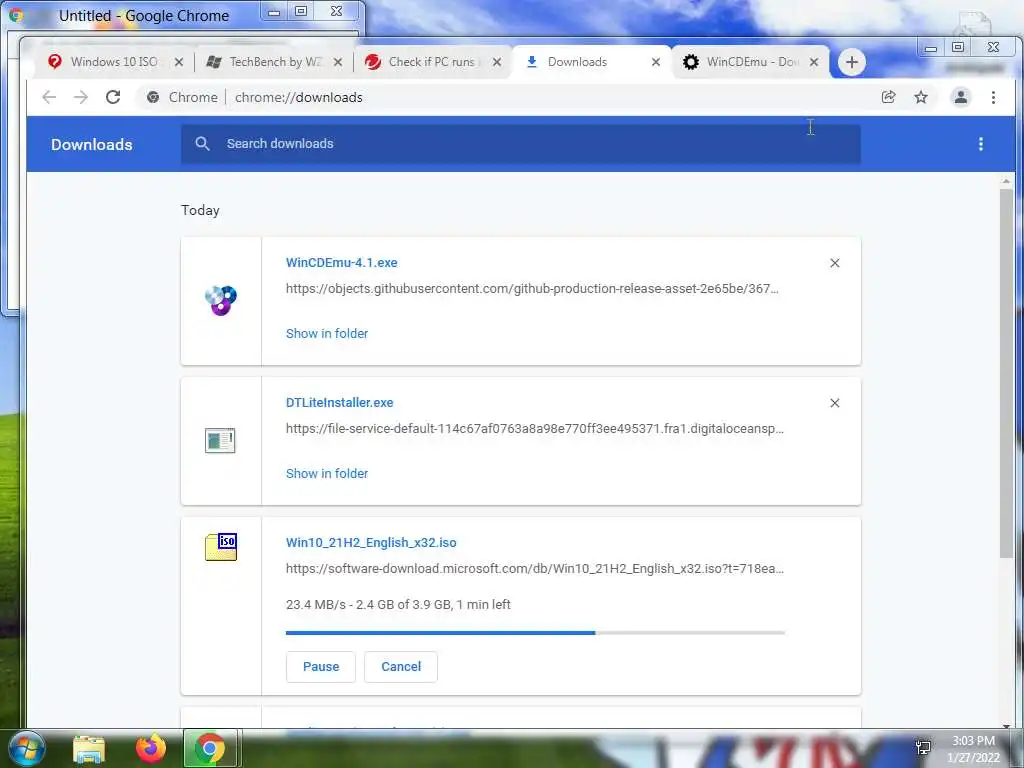
Task: Click the page vertical scrollbar thumb
Action: coord(1006,372)
